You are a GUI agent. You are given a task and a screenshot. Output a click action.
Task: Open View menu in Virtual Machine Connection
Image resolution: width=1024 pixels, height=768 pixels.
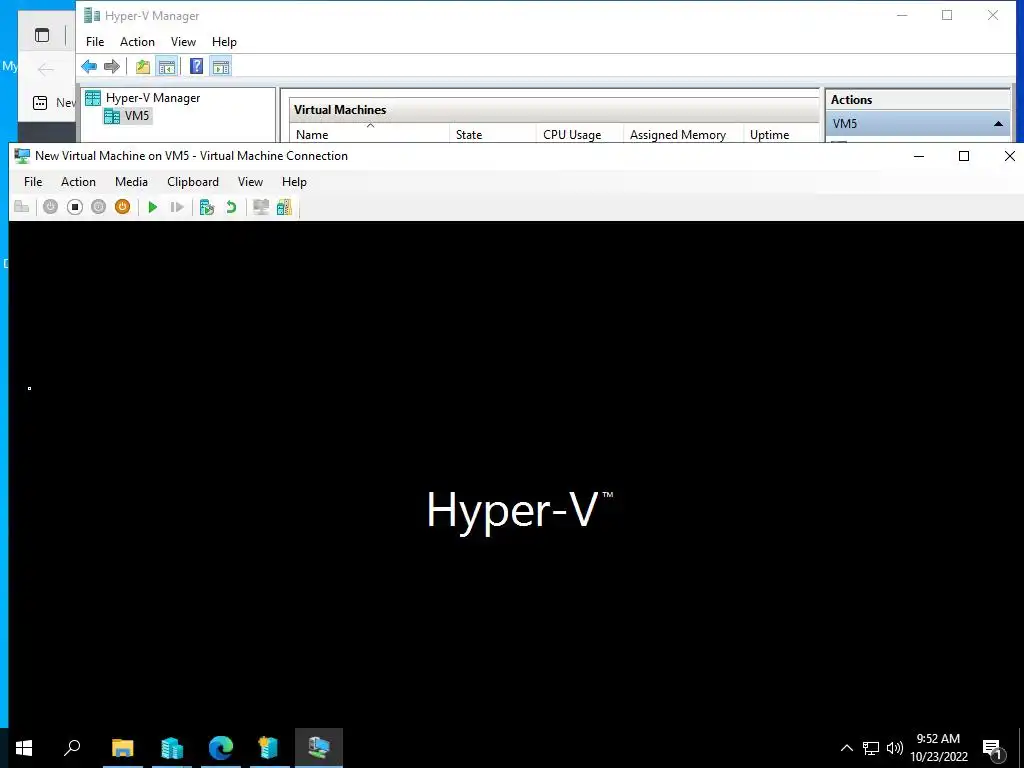(250, 182)
